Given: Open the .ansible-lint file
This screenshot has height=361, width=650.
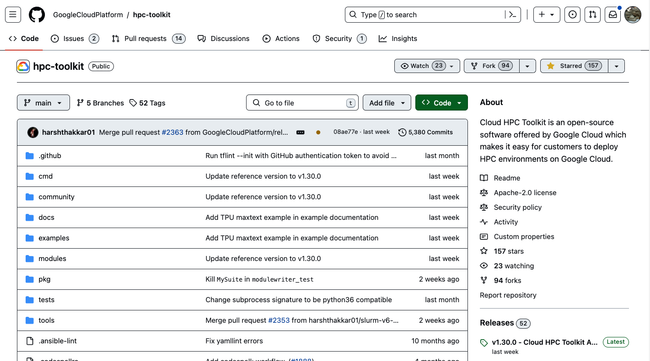Looking at the screenshot, I should point(58,341).
